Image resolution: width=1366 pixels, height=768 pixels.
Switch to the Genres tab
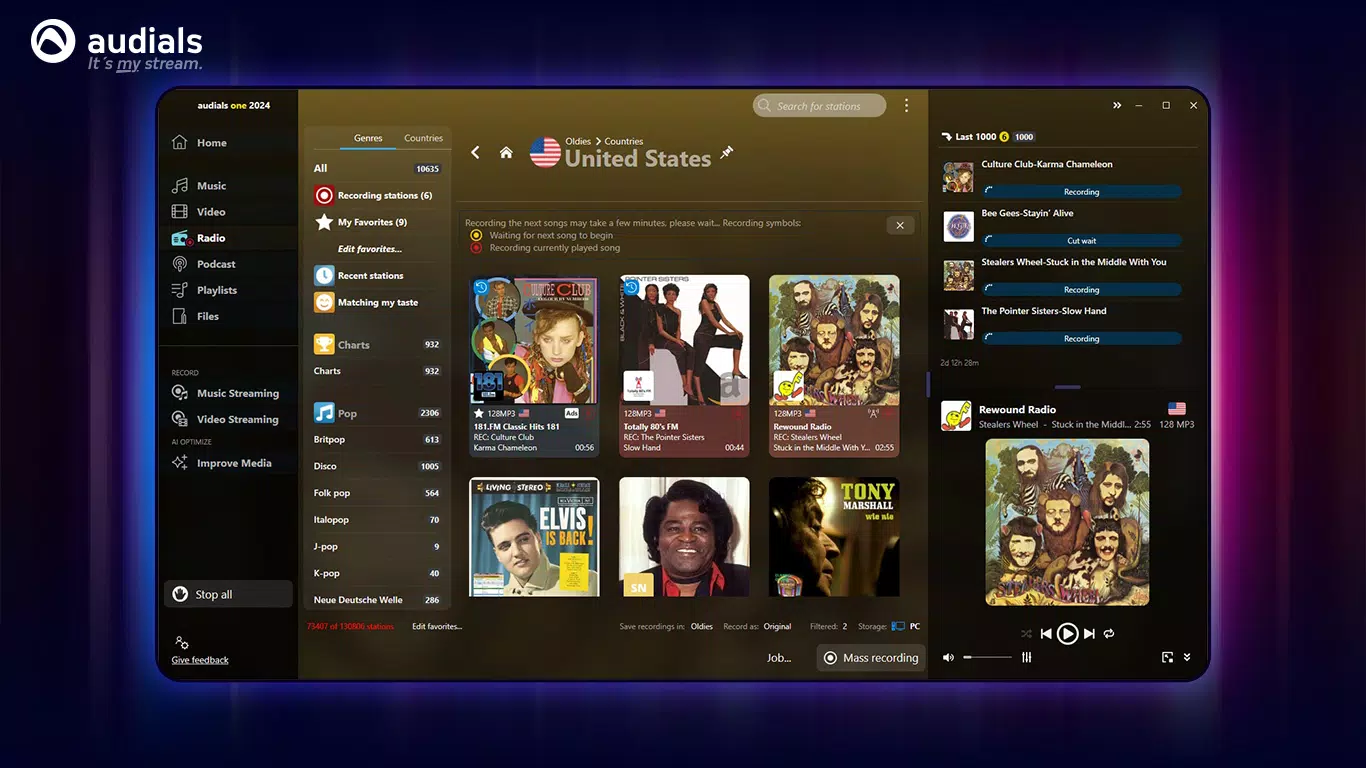[x=368, y=138]
